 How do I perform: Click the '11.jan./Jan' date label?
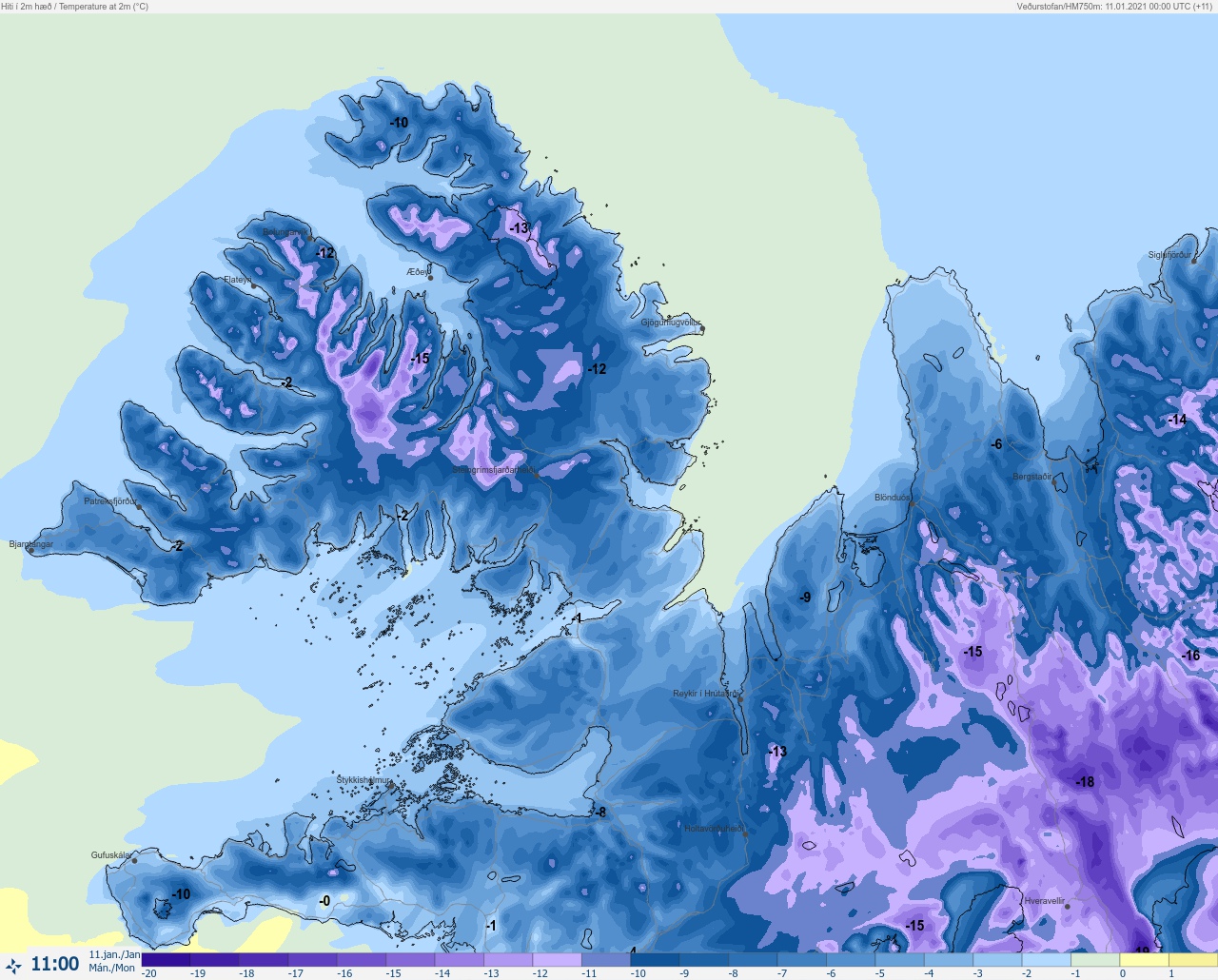coord(114,955)
